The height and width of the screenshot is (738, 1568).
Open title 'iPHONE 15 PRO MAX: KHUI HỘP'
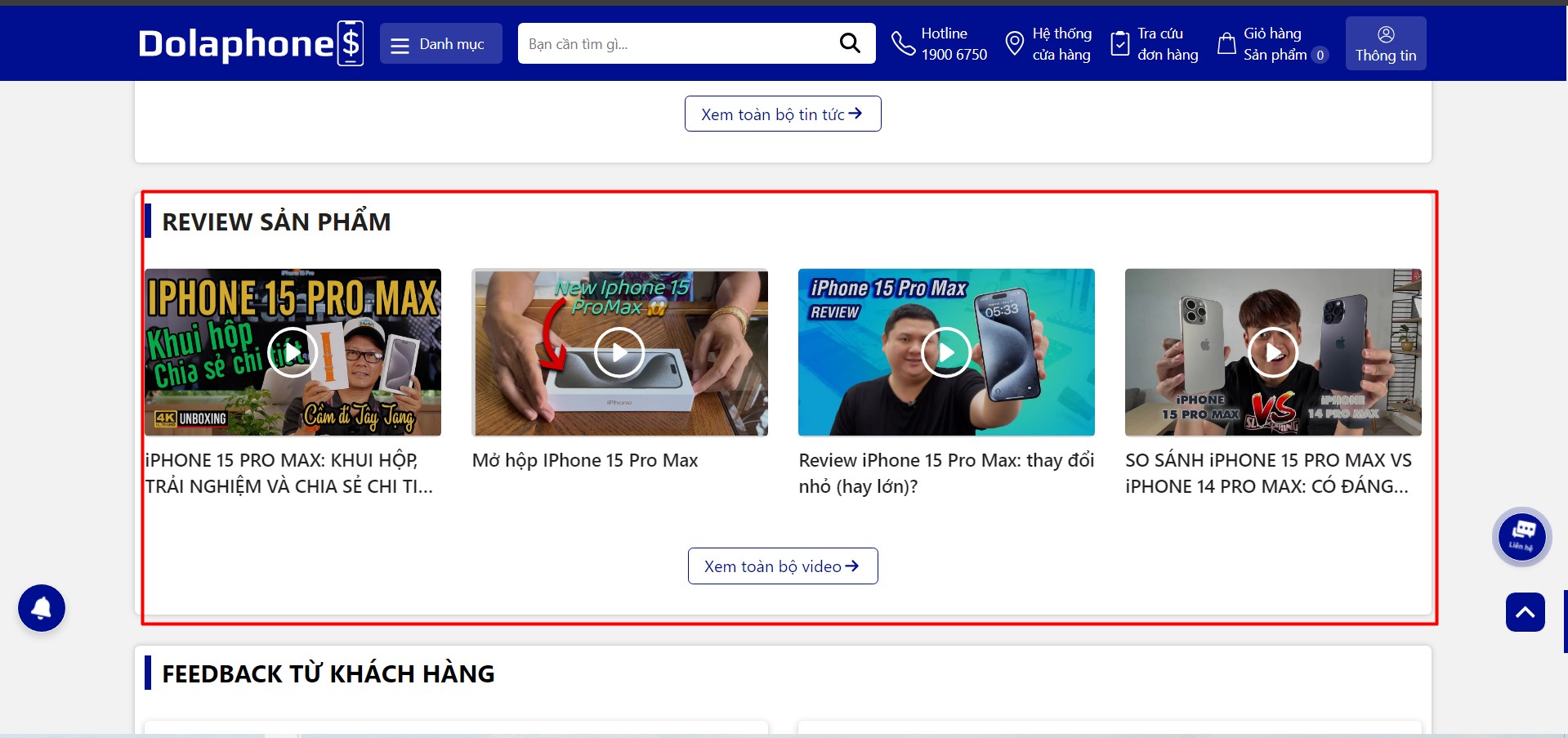289,473
